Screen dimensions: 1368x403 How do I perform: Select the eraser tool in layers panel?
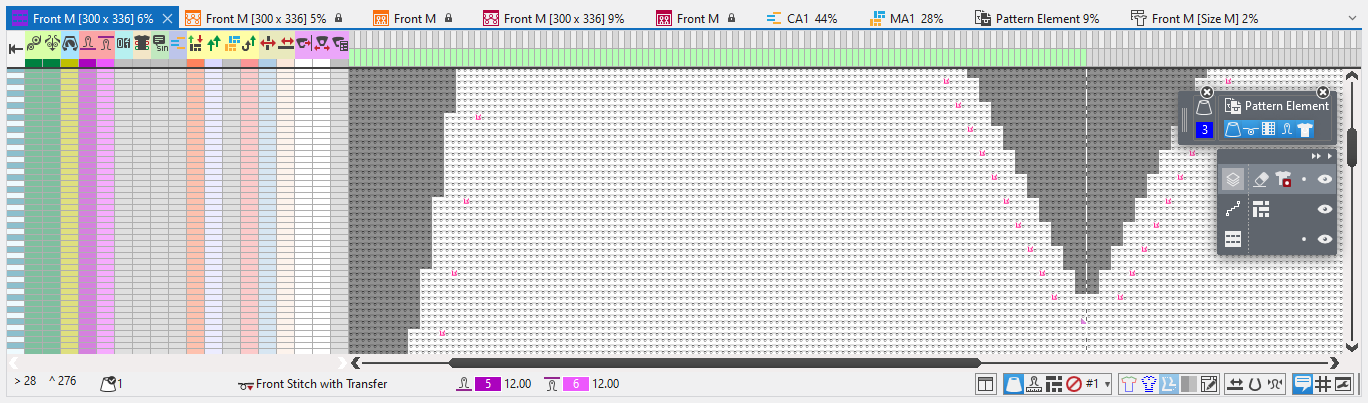(1260, 179)
